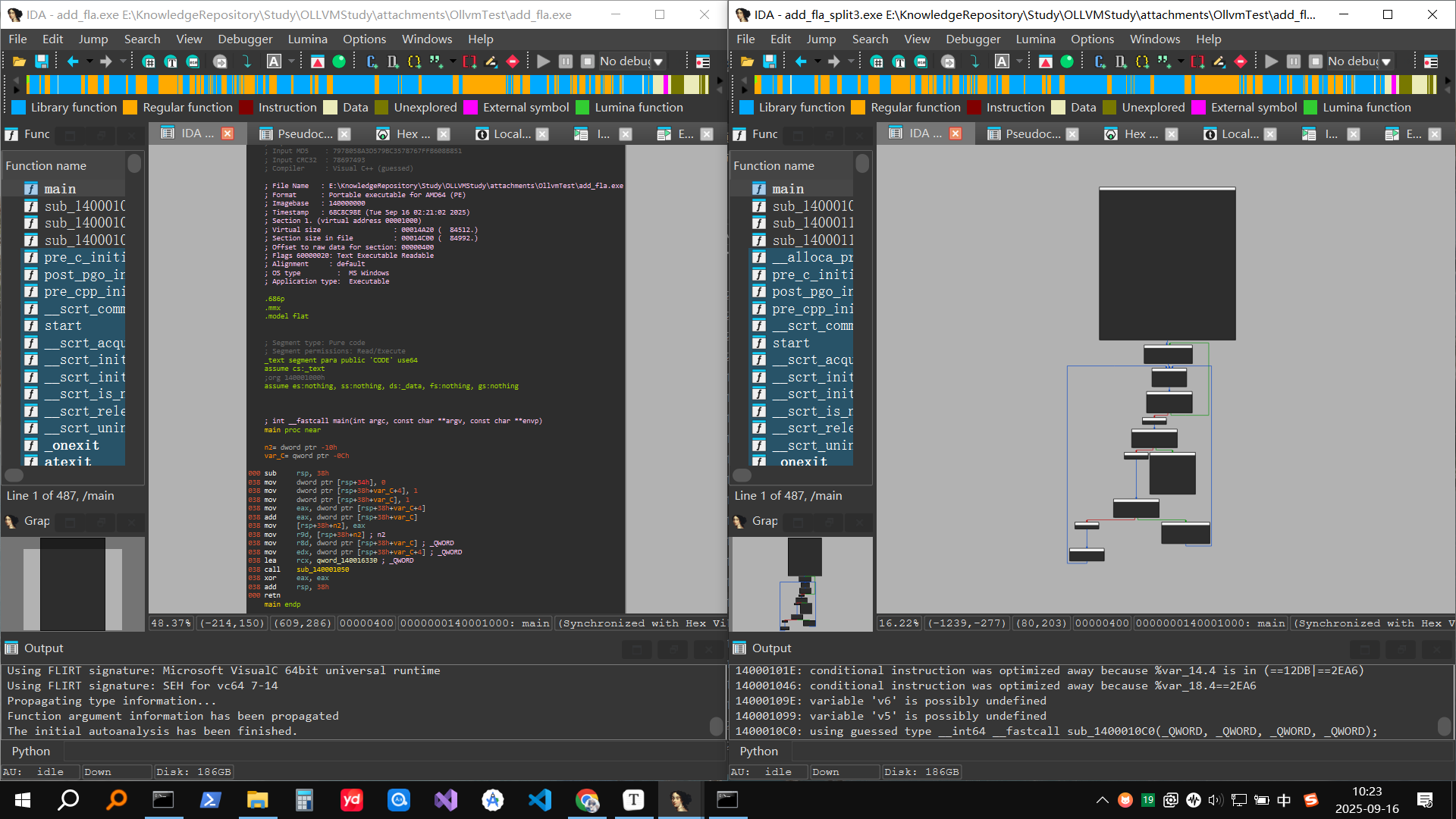This screenshot has height=819, width=1456.
Task: Switch to Pseudocode tab in right window
Action: coord(1032,134)
